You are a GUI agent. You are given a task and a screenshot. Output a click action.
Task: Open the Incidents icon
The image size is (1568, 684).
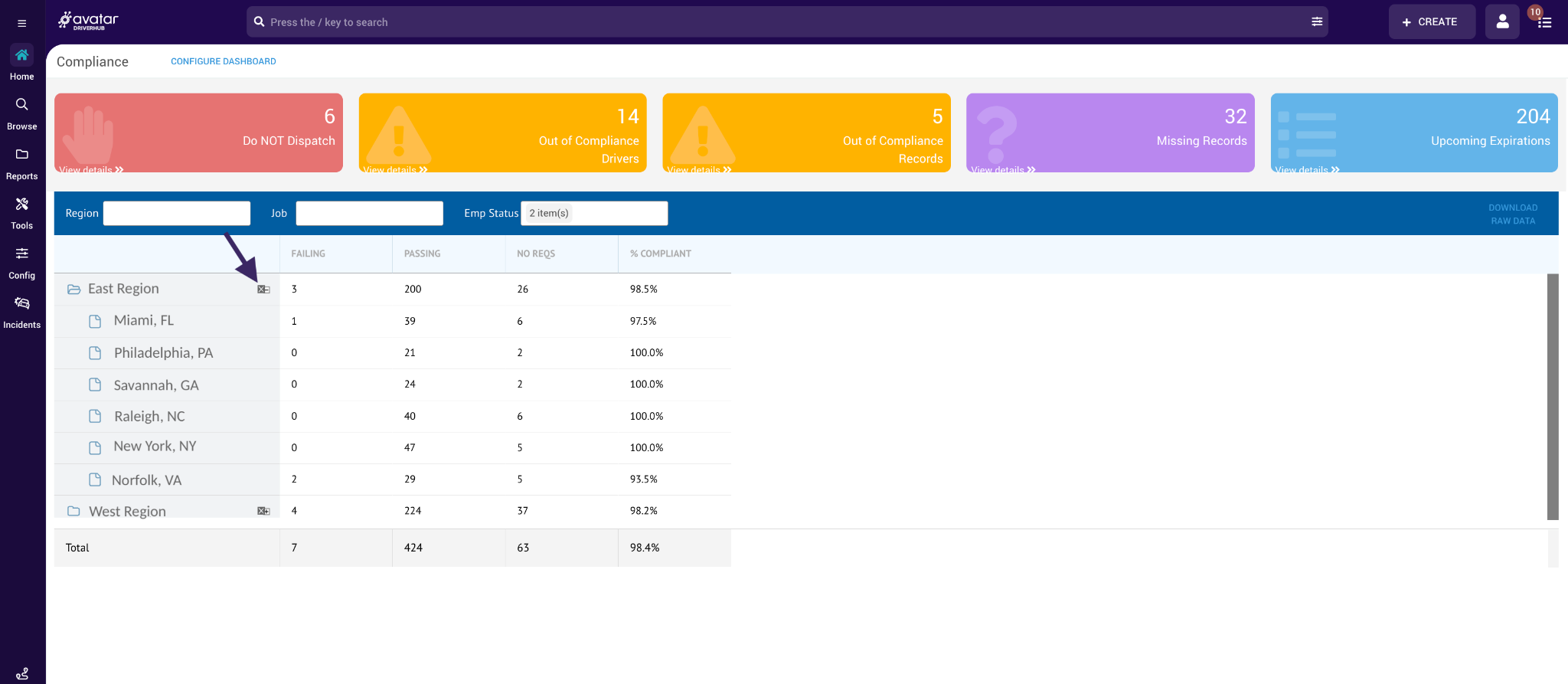21,303
